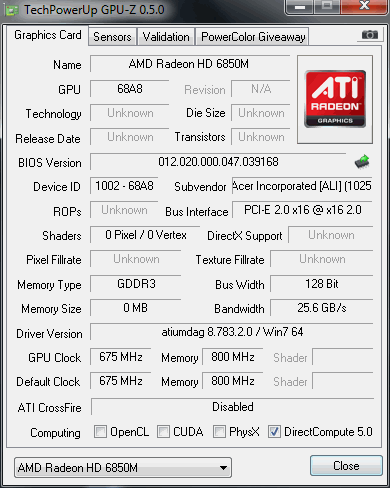390x488 pixels.
Task: Uncheck the DirectCompute 5.0 checkbox
Action: (x=274, y=431)
